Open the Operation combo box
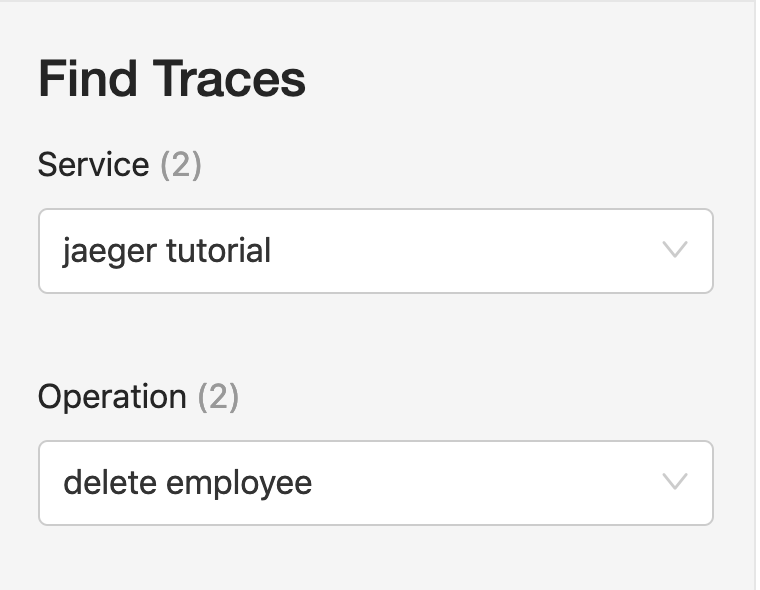This screenshot has width=760, height=590. coord(375,483)
